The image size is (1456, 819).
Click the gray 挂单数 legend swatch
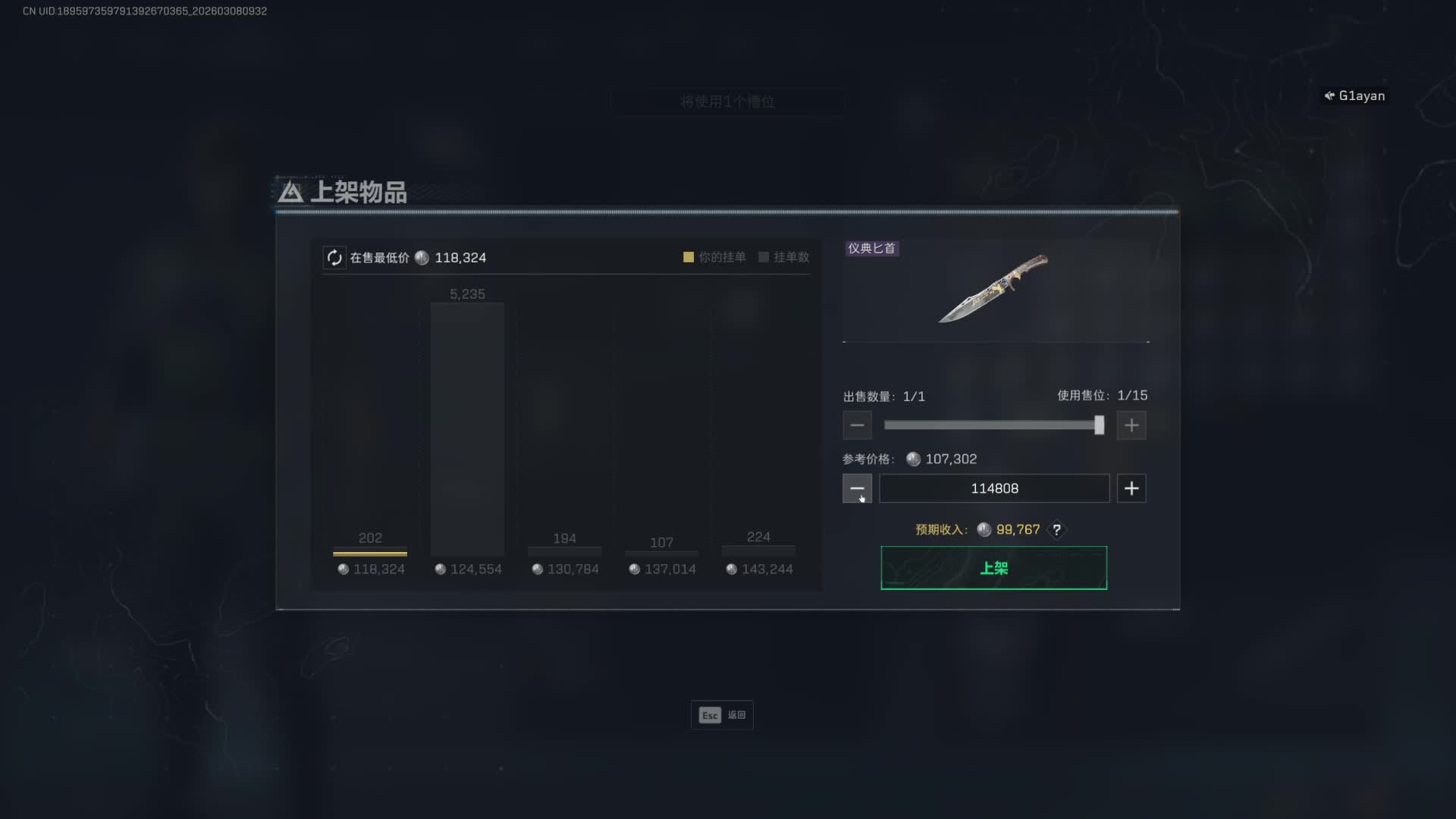(x=764, y=257)
